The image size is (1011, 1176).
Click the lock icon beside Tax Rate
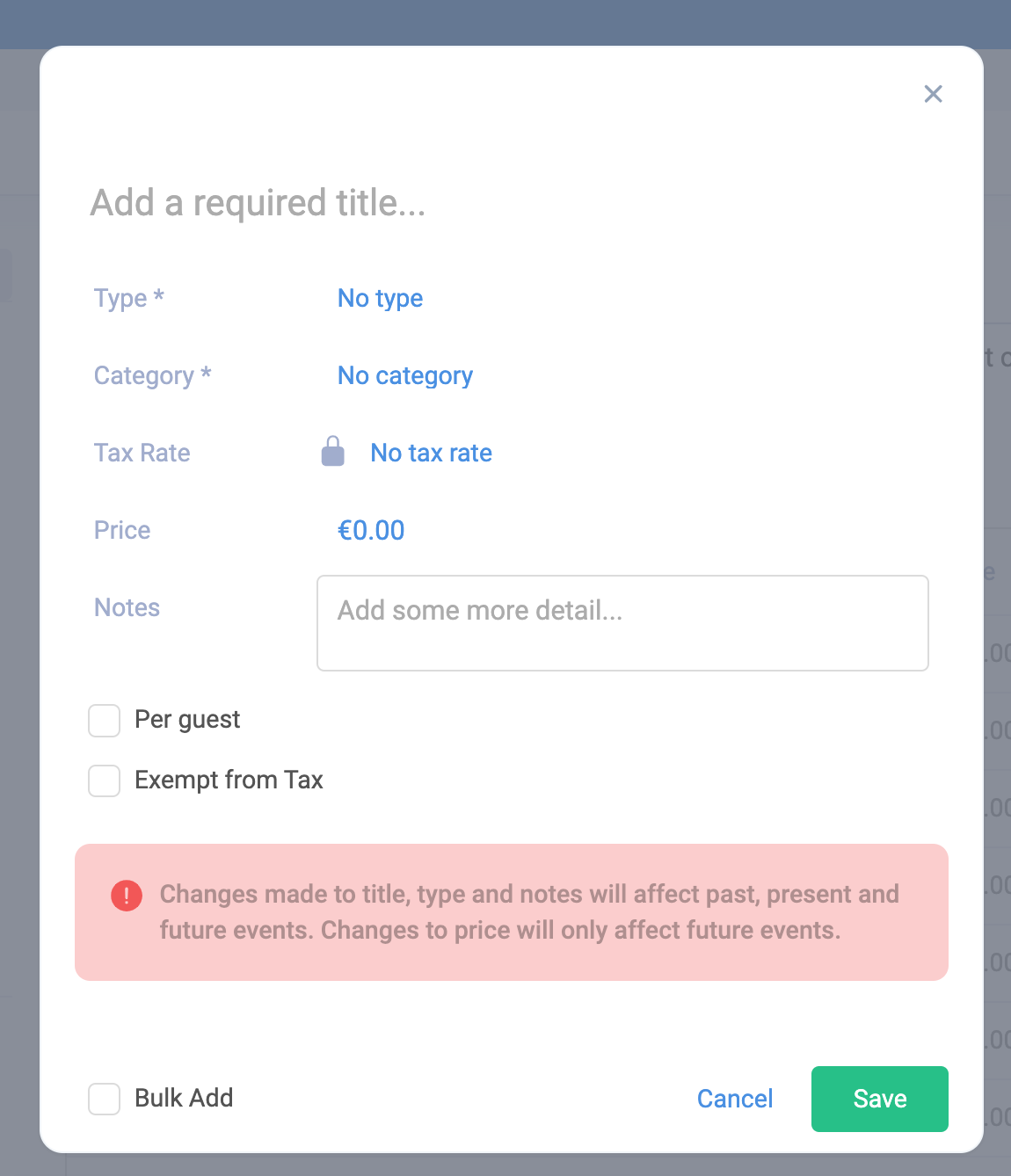tap(332, 452)
